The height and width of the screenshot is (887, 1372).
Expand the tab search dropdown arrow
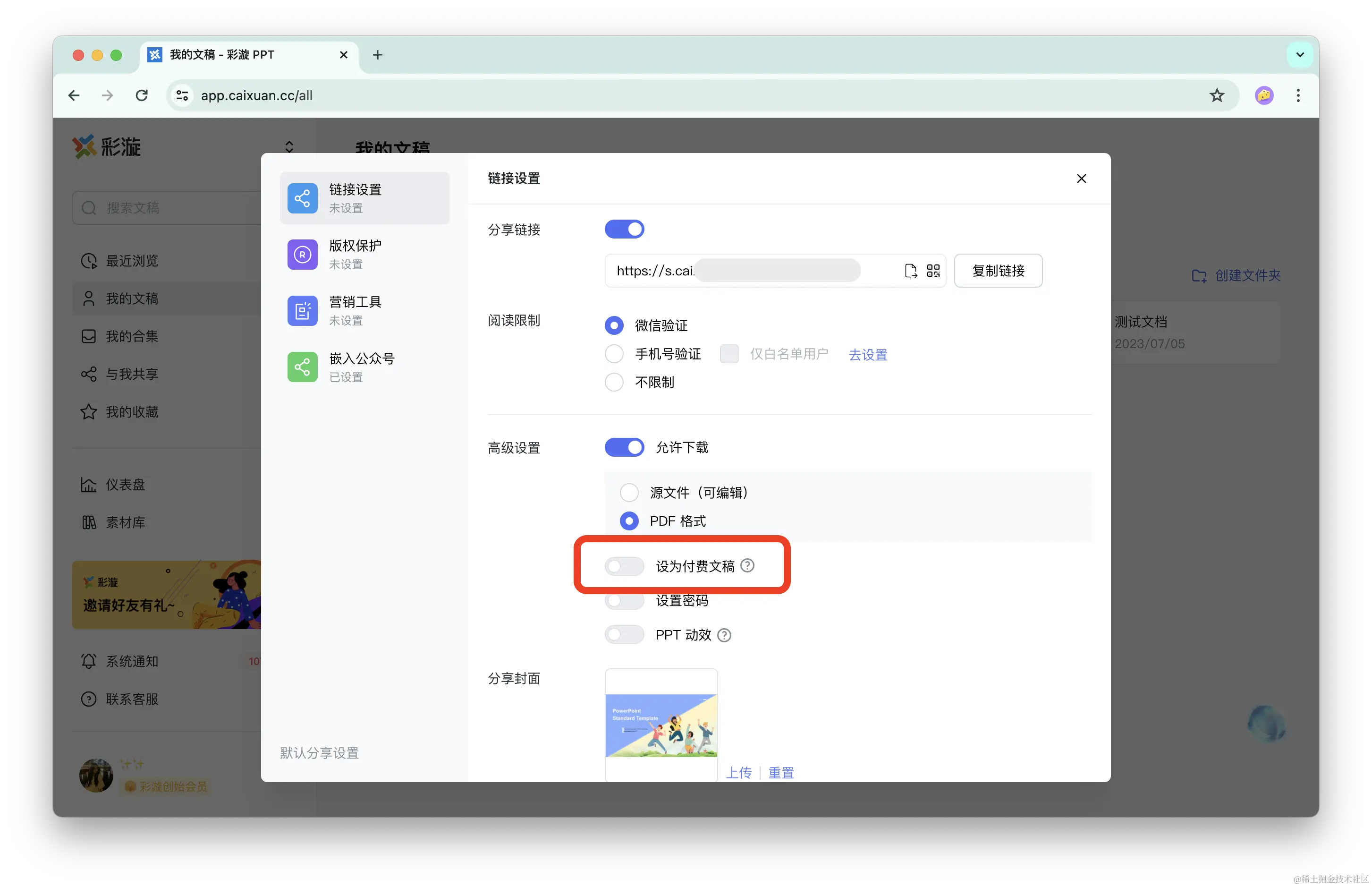tap(1299, 55)
